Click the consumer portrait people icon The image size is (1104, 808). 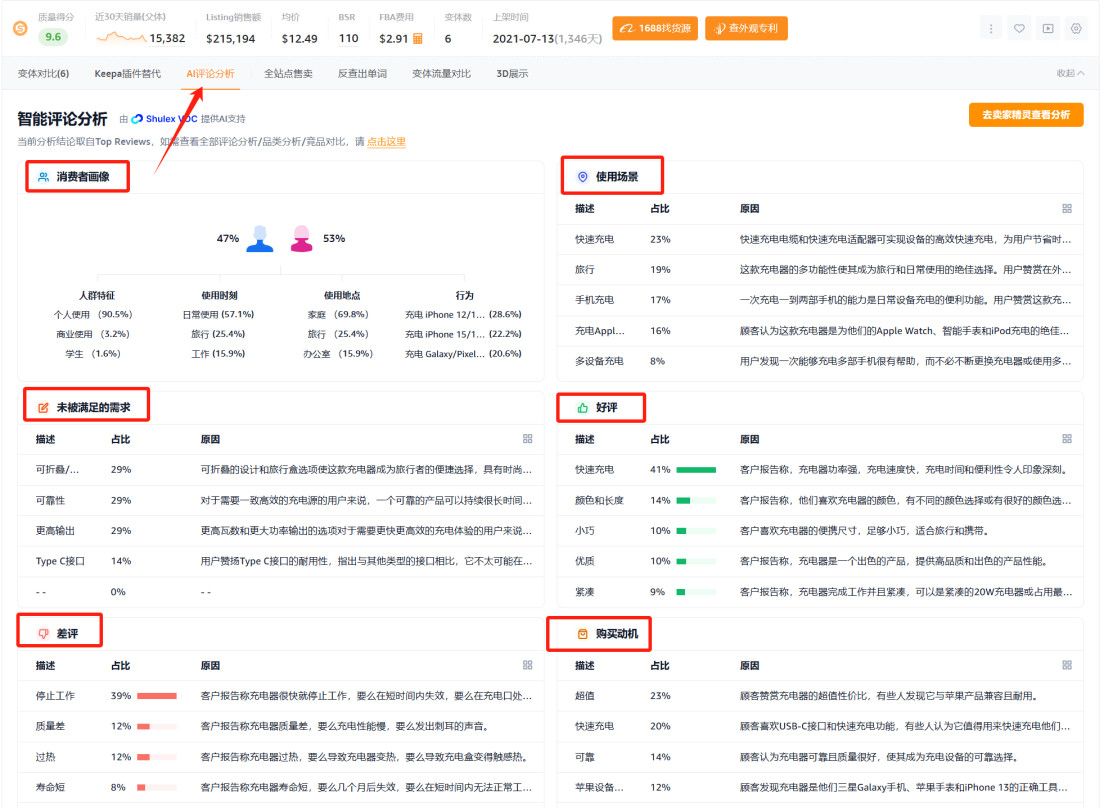44,177
